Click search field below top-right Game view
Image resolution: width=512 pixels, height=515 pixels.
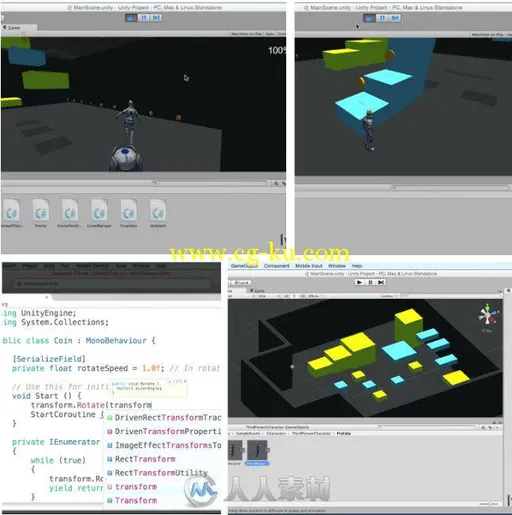click(x=450, y=188)
